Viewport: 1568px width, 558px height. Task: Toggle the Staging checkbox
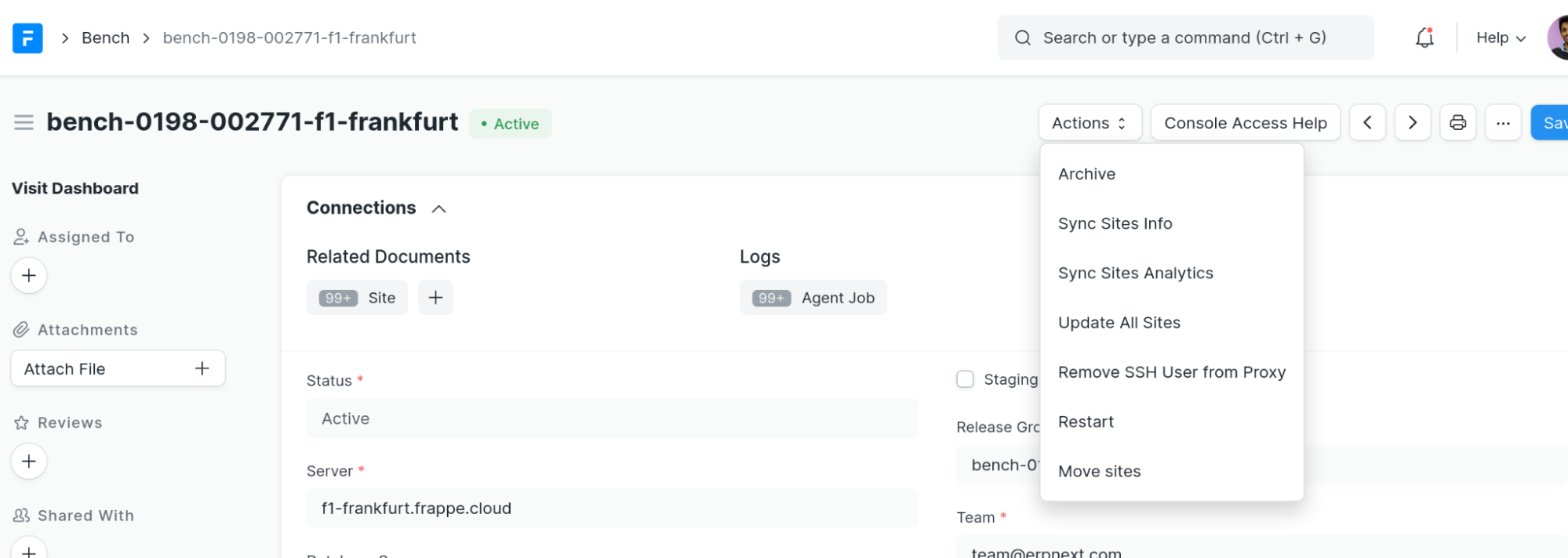[965, 379]
